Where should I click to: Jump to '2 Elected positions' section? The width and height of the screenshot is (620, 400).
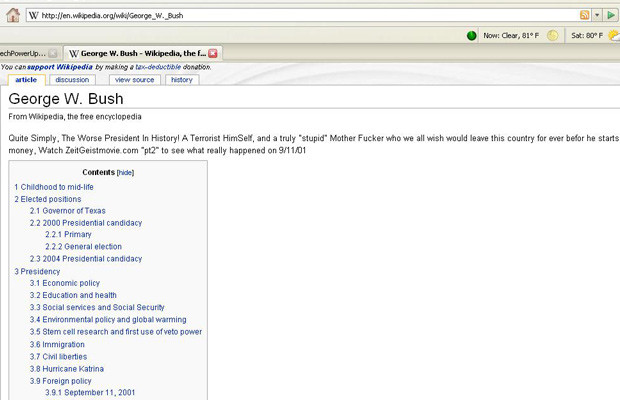48,199
